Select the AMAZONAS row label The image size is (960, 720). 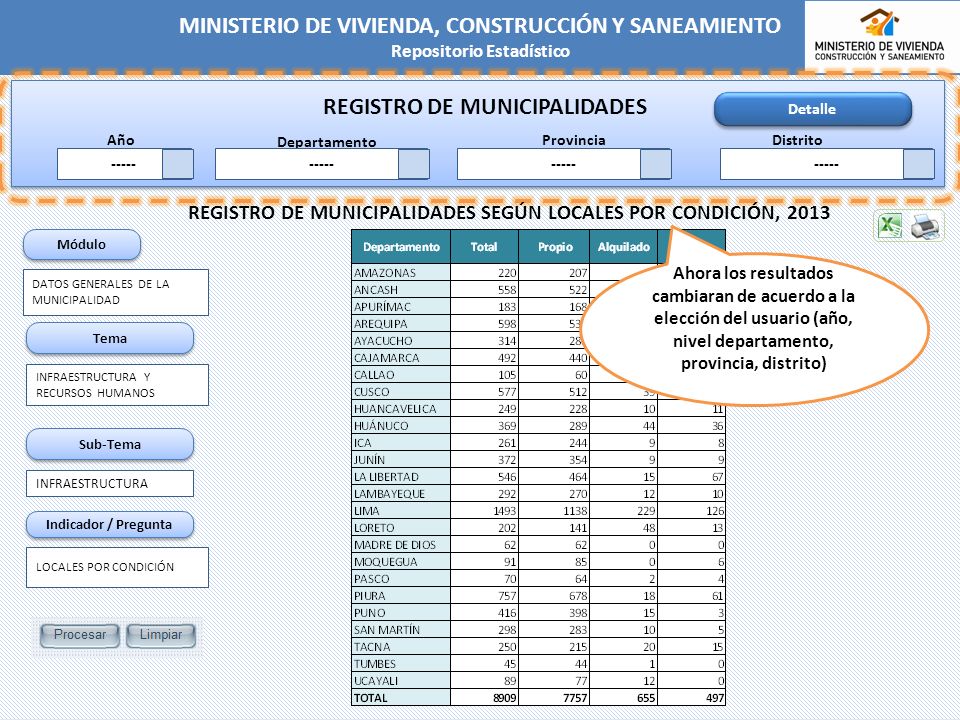(401, 272)
